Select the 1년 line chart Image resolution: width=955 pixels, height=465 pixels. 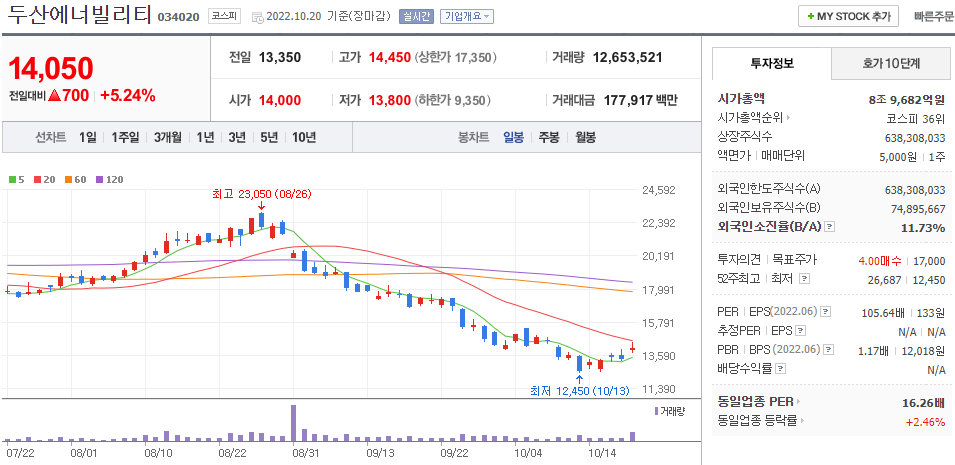(x=205, y=137)
